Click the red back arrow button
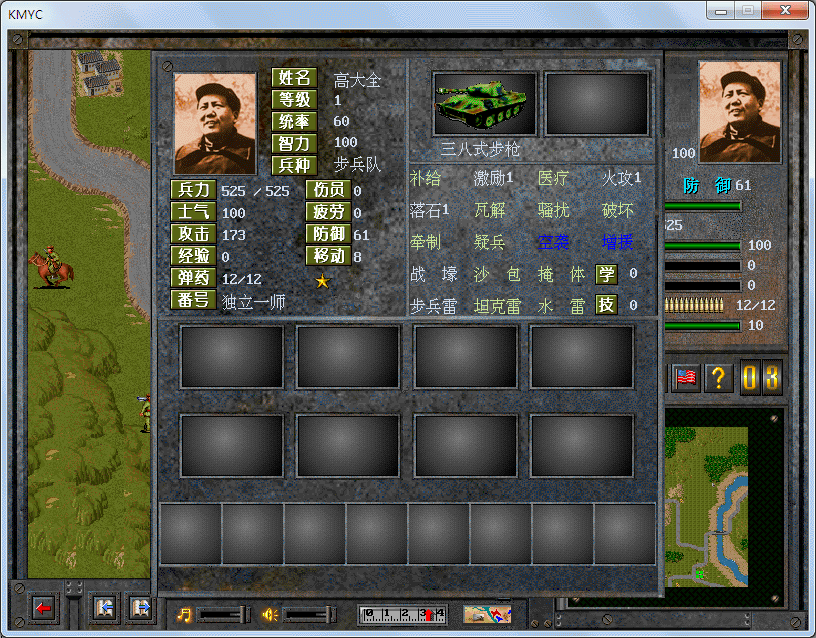 tap(42, 607)
